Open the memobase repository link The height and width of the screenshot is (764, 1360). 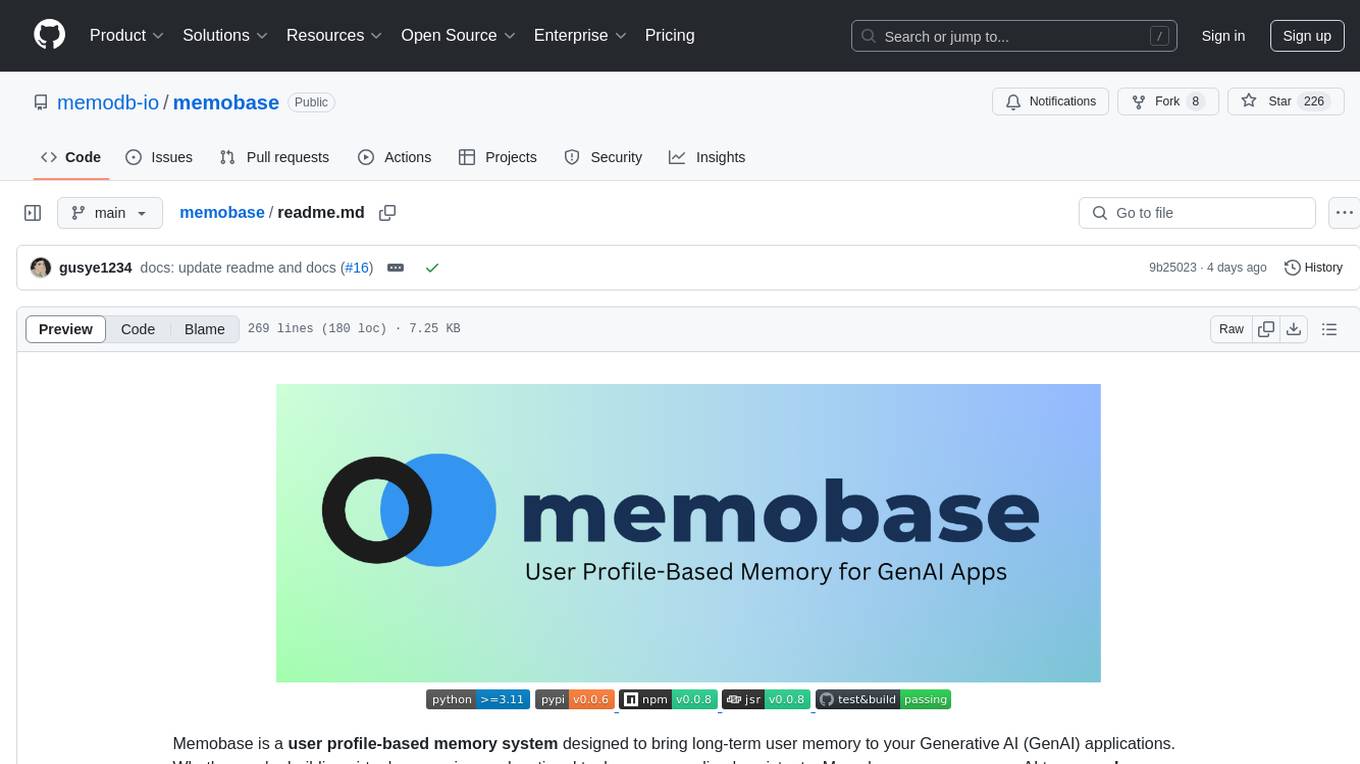[226, 102]
